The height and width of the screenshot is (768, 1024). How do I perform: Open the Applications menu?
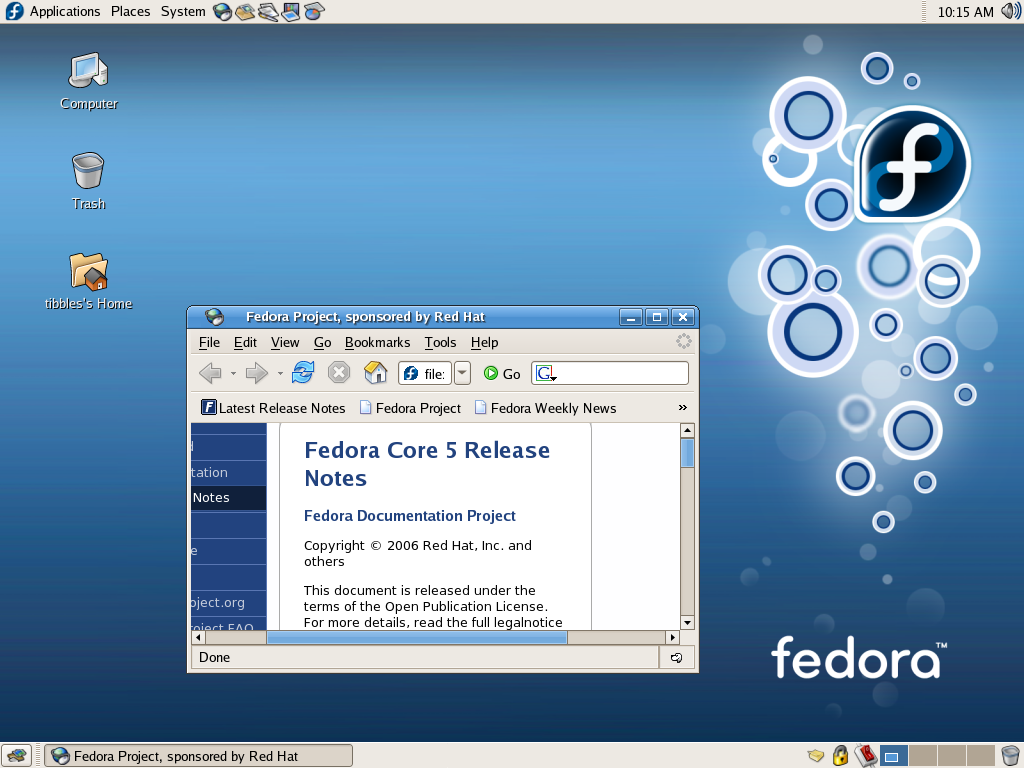(65, 11)
